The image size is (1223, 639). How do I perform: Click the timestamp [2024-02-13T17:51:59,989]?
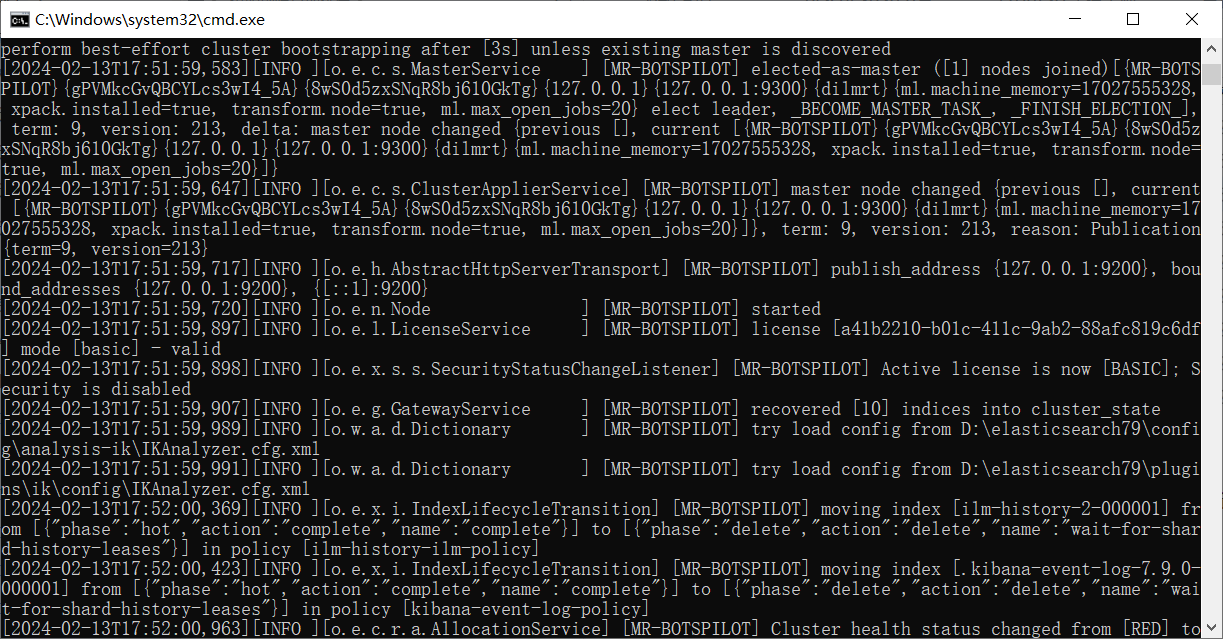tap(126, 429)
